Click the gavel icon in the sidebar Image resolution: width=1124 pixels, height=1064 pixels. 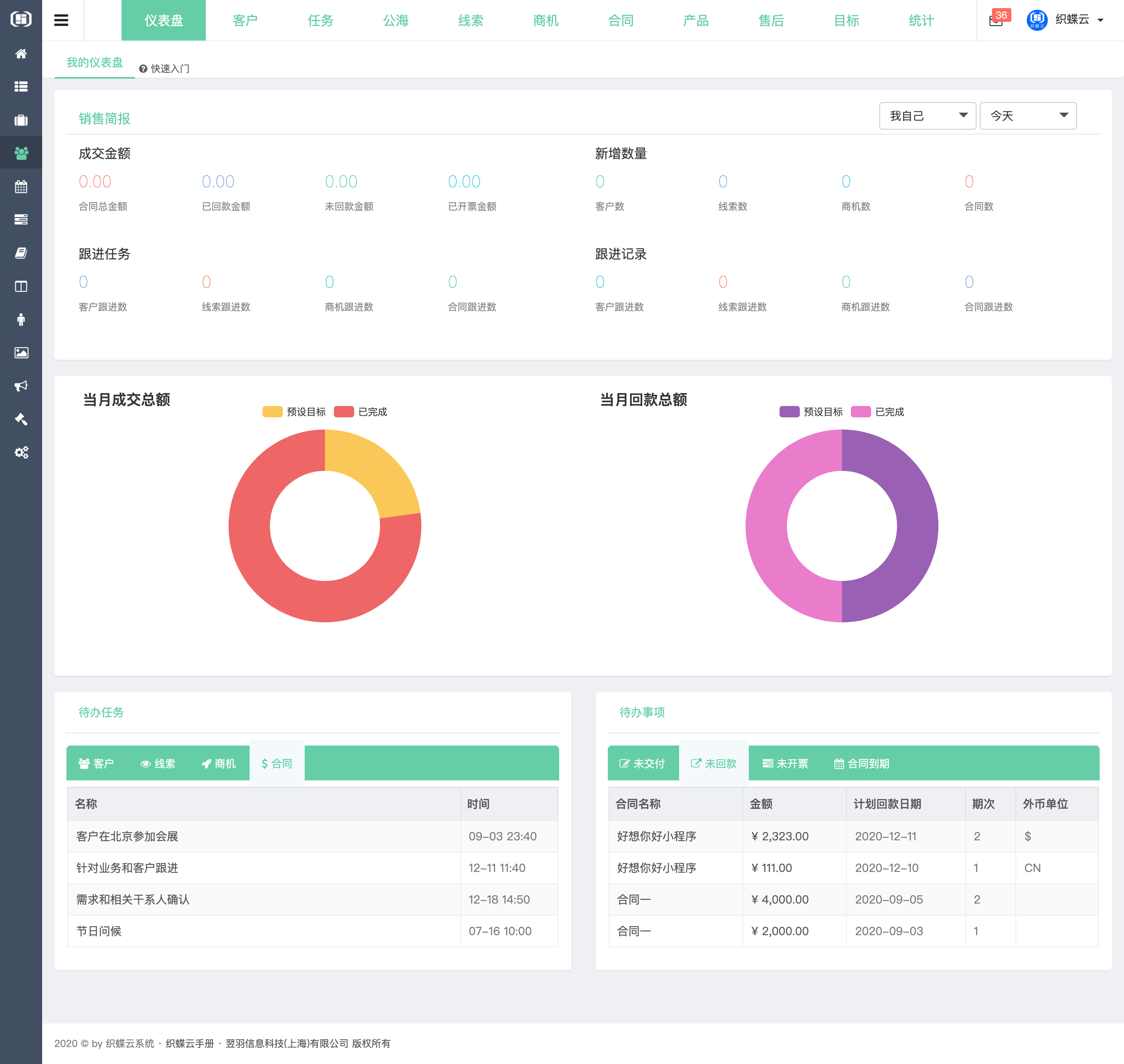coord(21,419)
